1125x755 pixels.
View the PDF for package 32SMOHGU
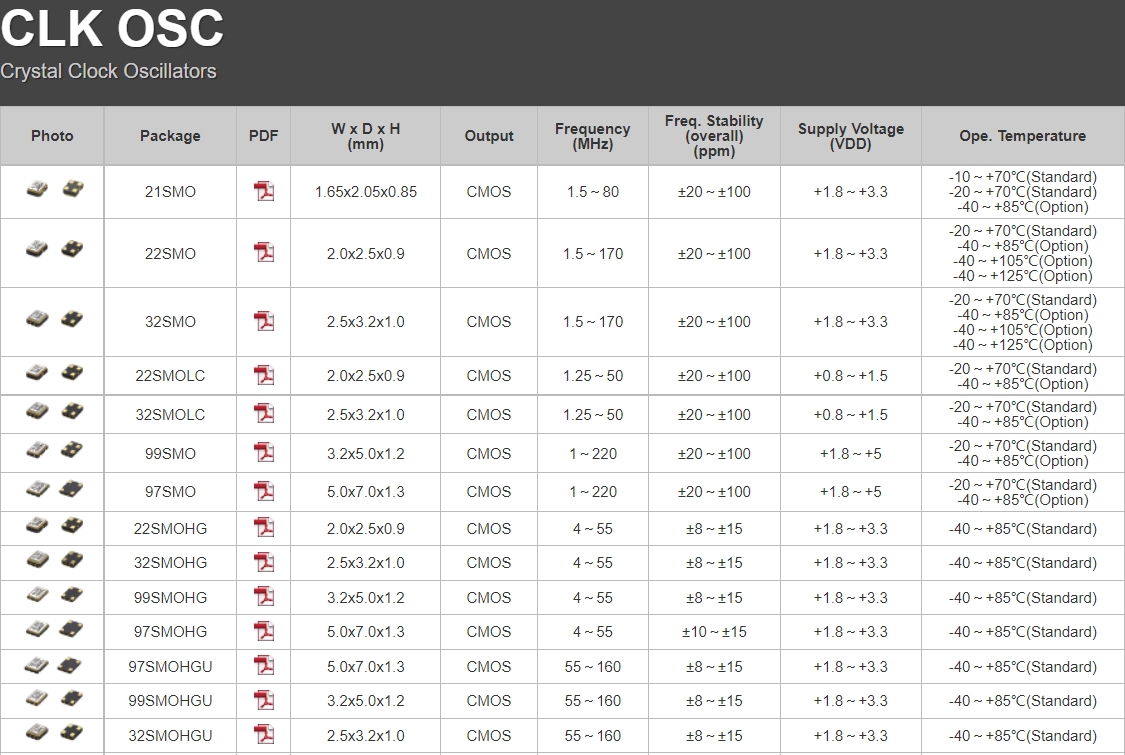[264, 735]
